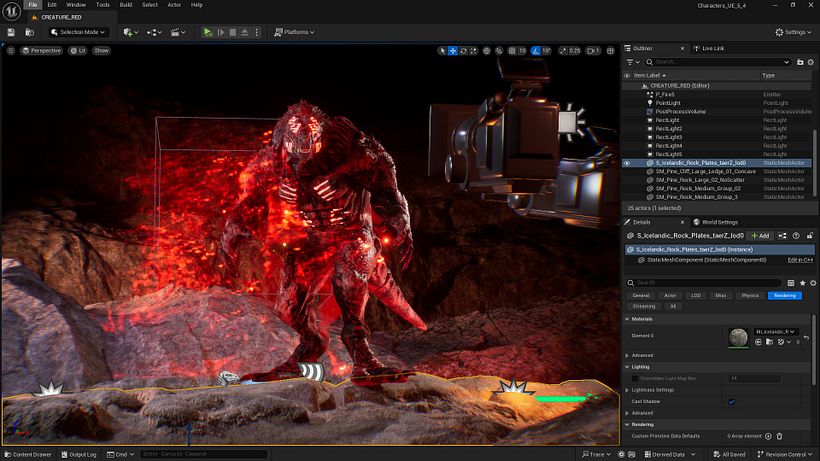Open the Actor menu

click(174, 5)
